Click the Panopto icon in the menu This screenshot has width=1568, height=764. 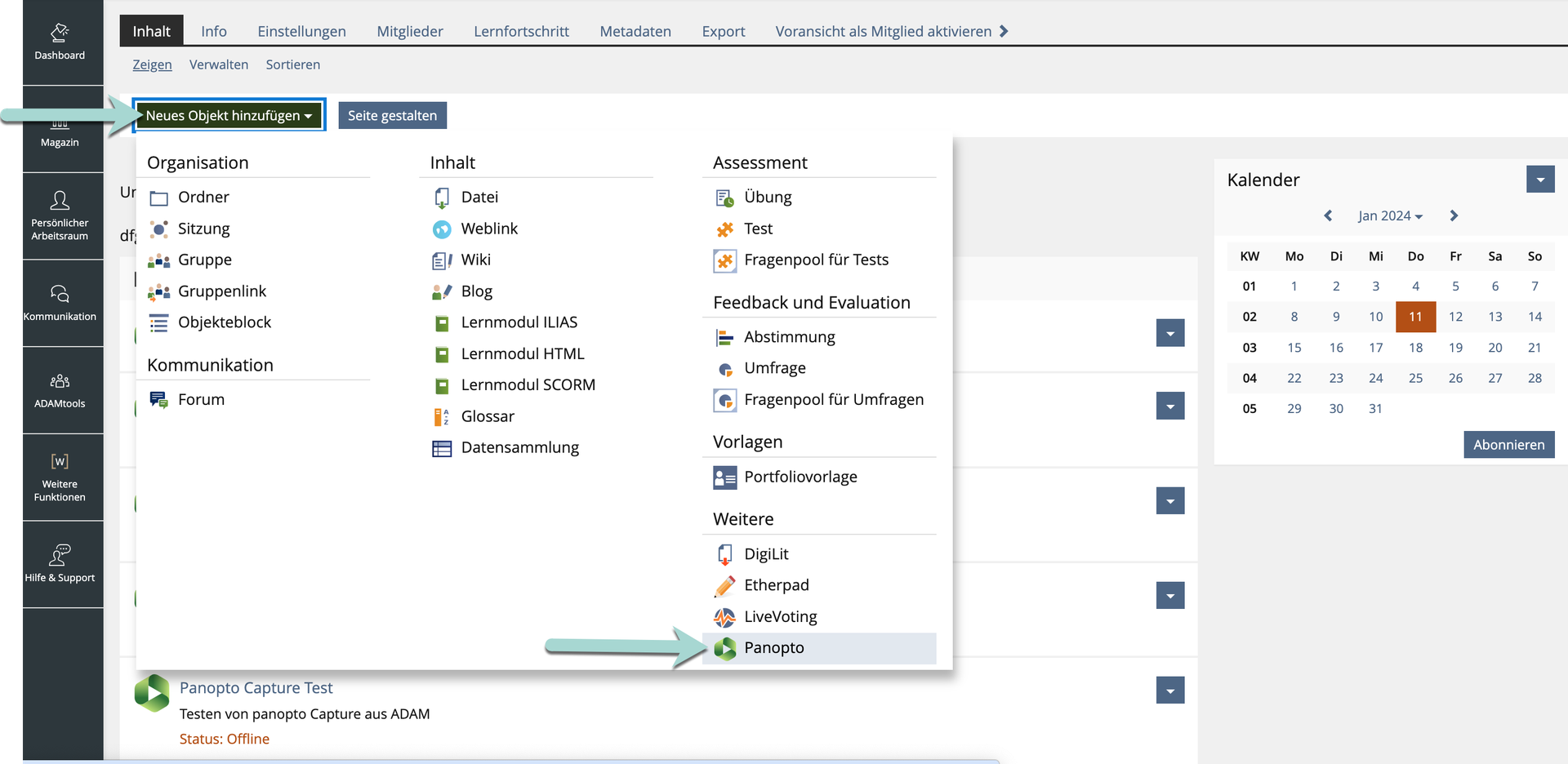pyautogui.click(x=724, y=648)
